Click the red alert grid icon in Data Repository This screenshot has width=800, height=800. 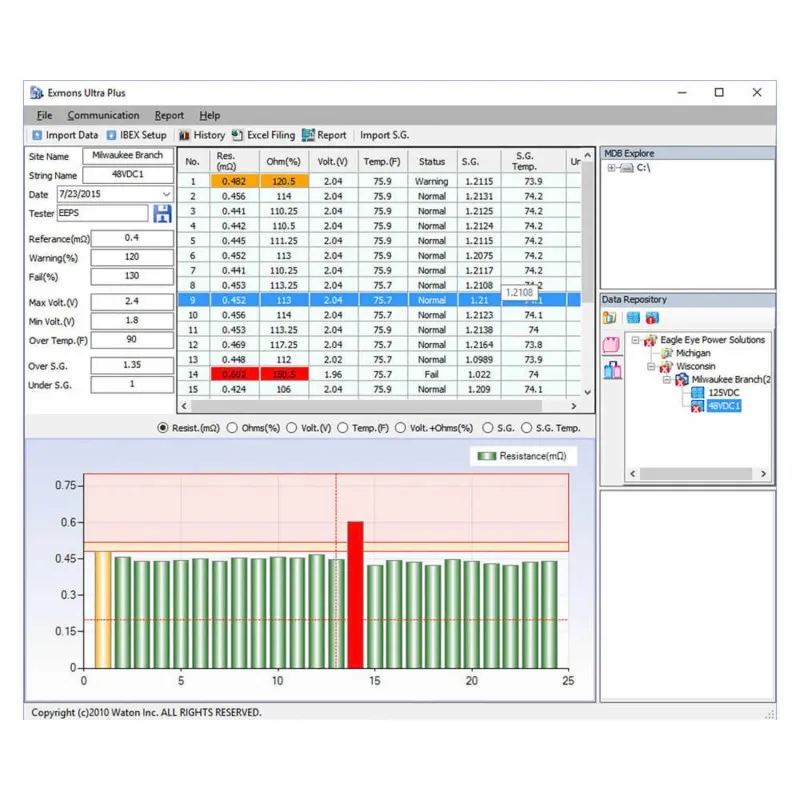click(651, 318)
